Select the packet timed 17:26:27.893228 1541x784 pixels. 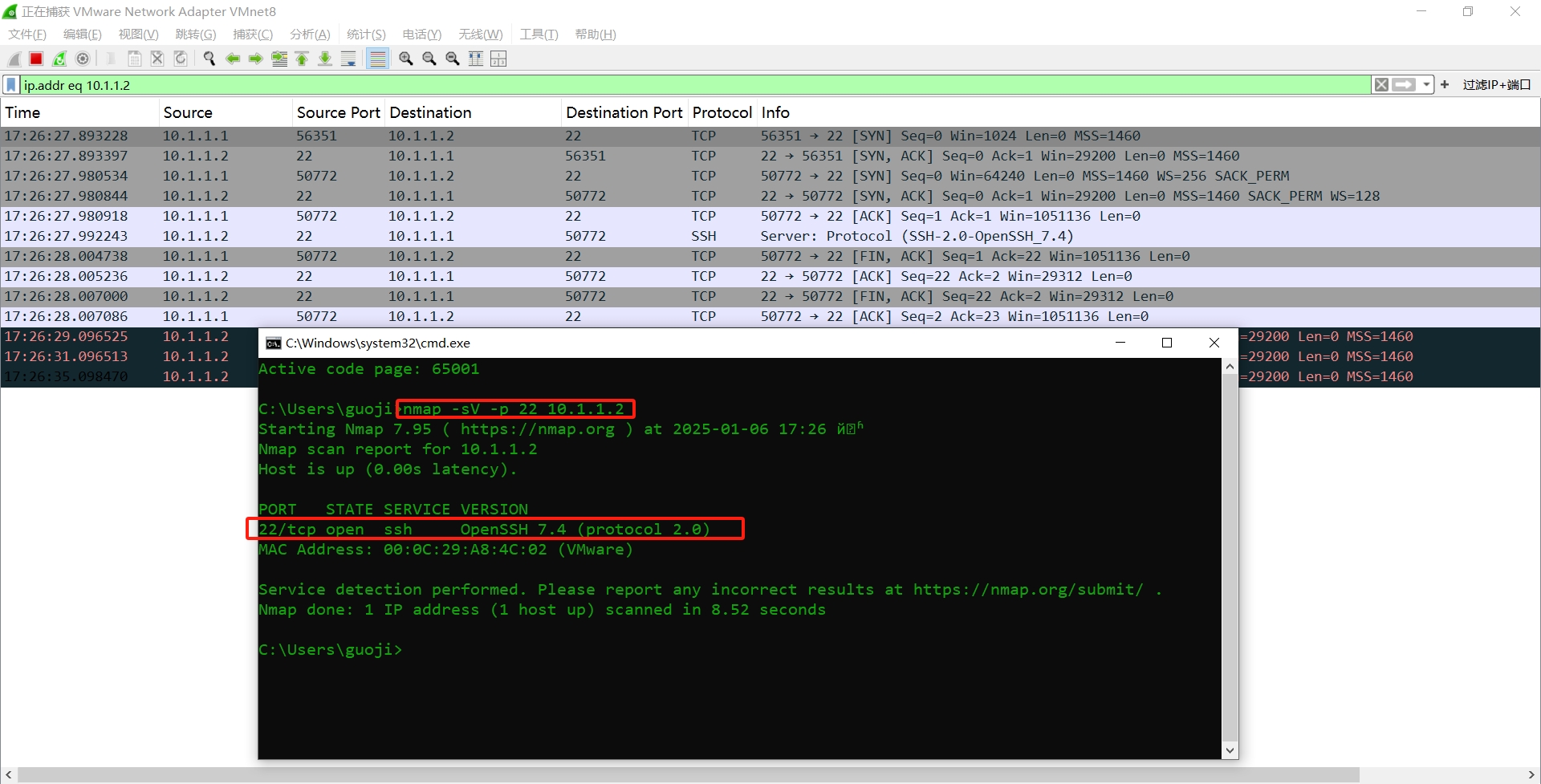[x=770, y=136]
